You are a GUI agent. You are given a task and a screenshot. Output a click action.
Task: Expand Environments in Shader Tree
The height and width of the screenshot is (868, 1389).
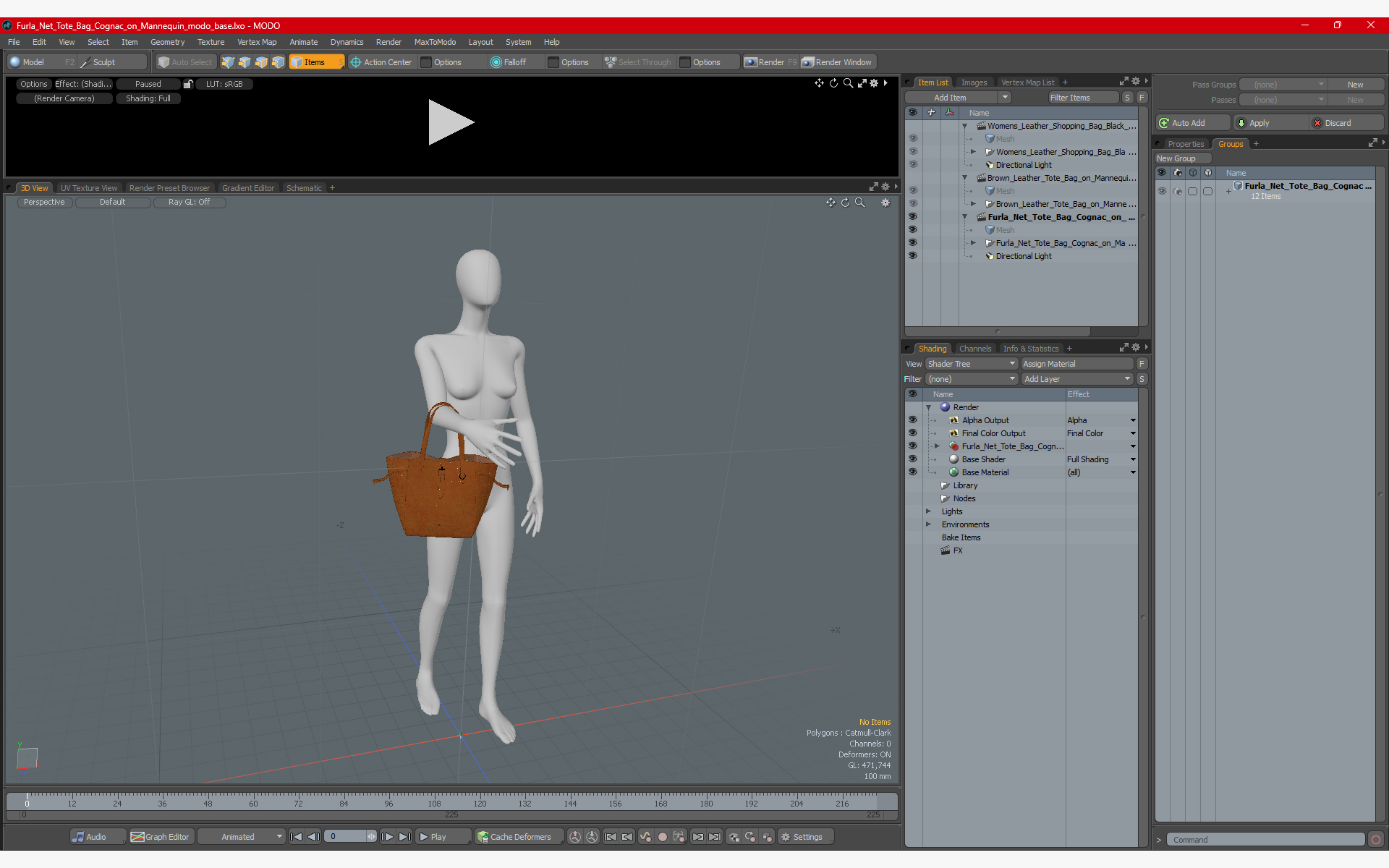tap(929, 524)
